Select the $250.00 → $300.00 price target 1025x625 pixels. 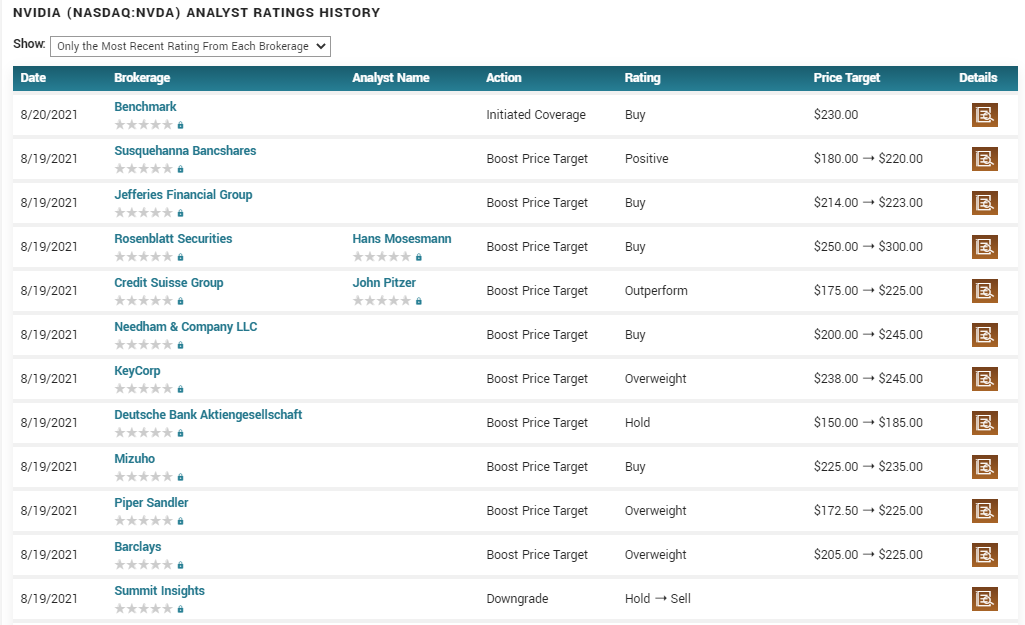point(868,247)
